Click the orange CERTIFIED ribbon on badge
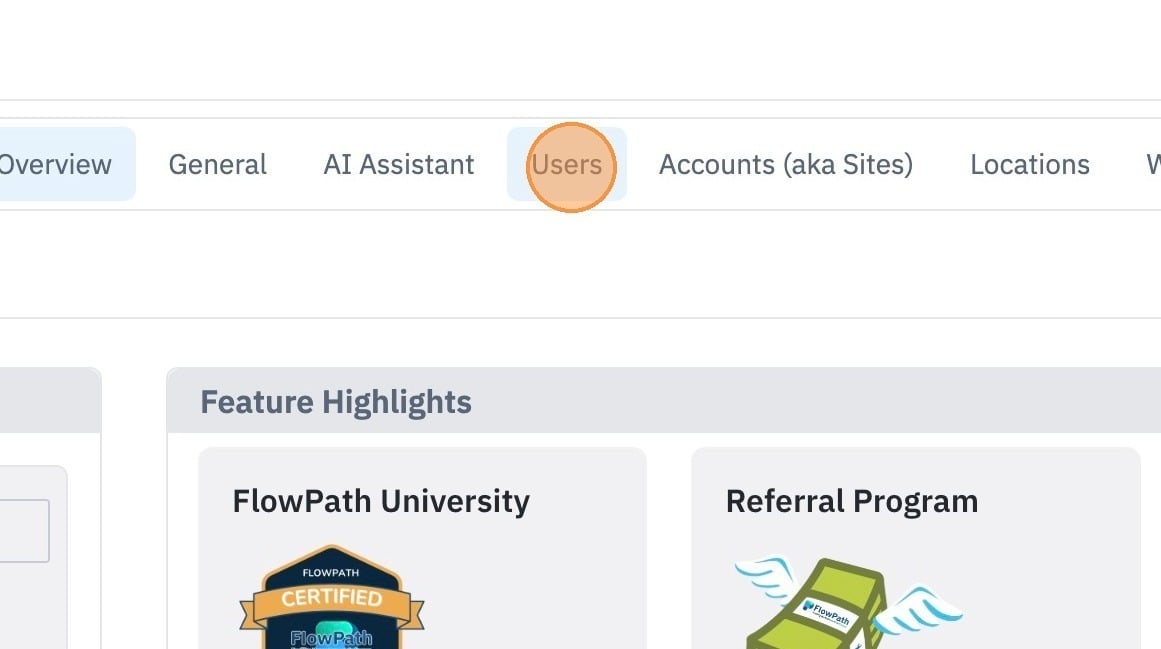The width and height of the screenshot is (1161, 649). (x=332, y=598)
